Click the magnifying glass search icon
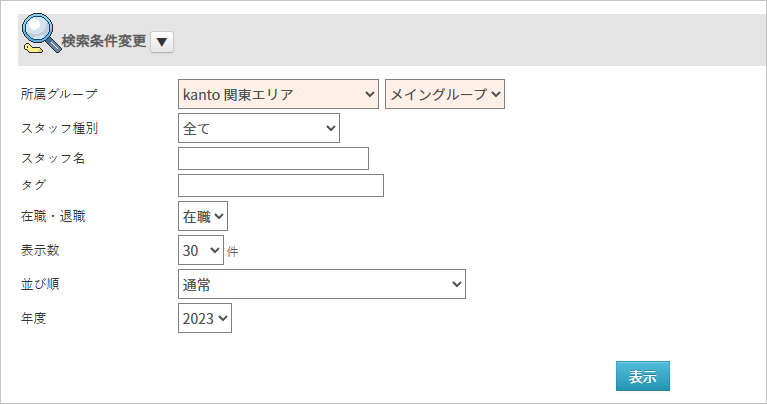This screenshot has width=767, height=404. (38, 36)
